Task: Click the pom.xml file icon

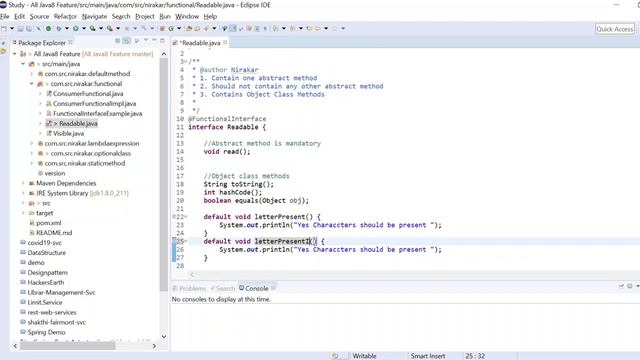Action: click(x=32, y=223)
